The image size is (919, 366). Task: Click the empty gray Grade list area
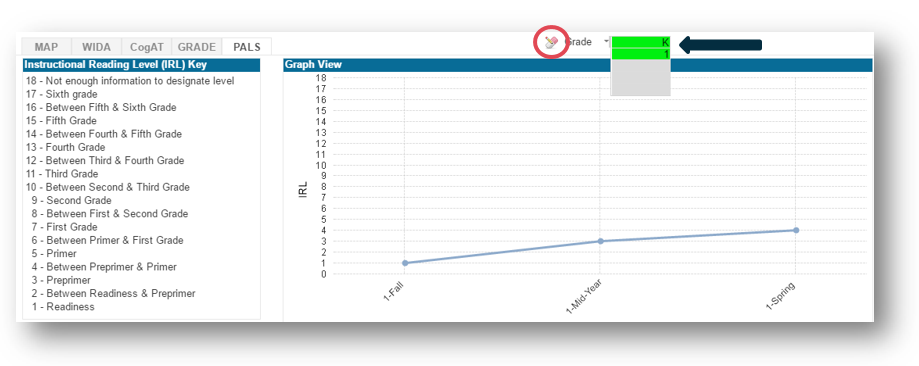641,77
